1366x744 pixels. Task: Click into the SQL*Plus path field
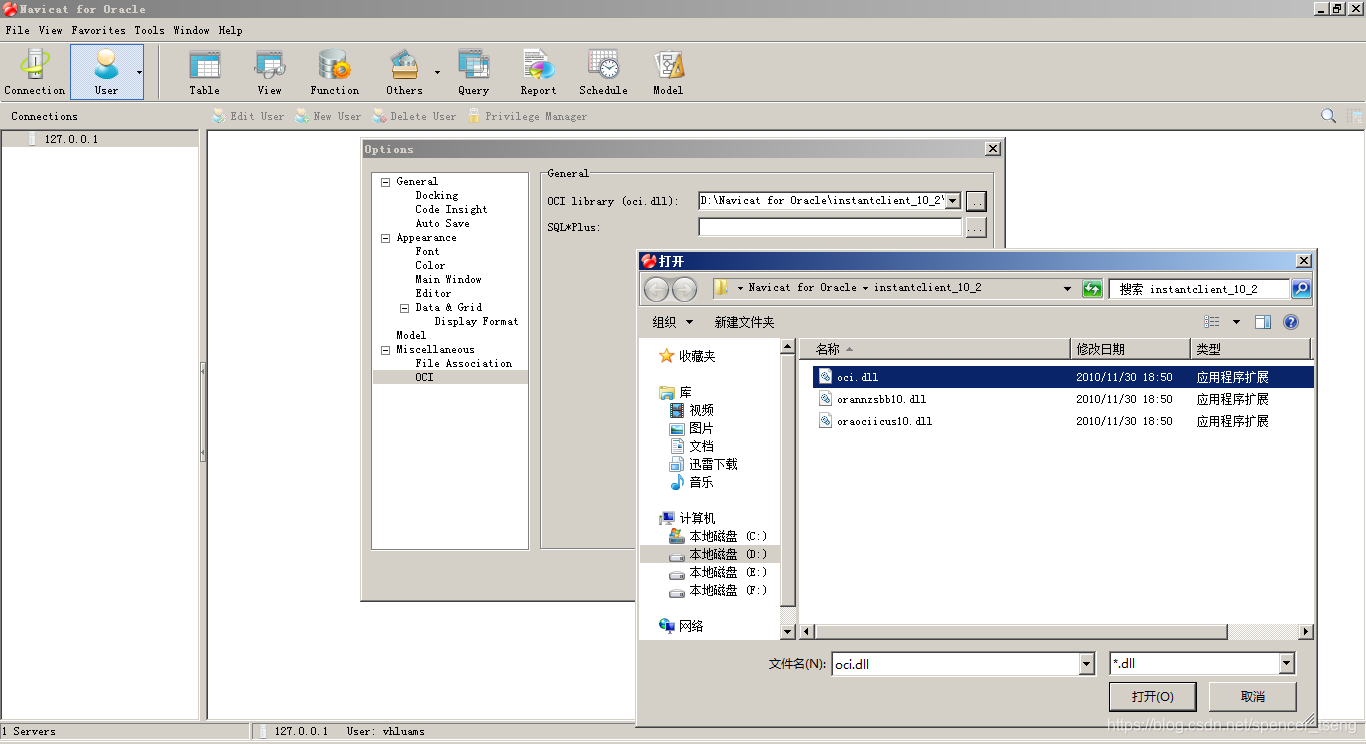point(830,228)
